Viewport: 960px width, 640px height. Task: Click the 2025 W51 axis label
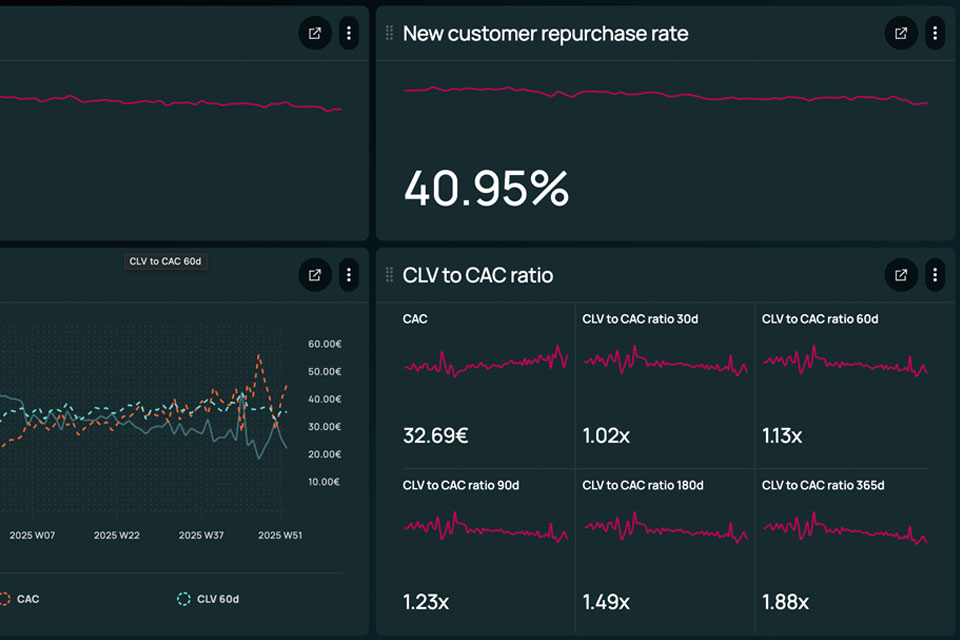(280, 535)
